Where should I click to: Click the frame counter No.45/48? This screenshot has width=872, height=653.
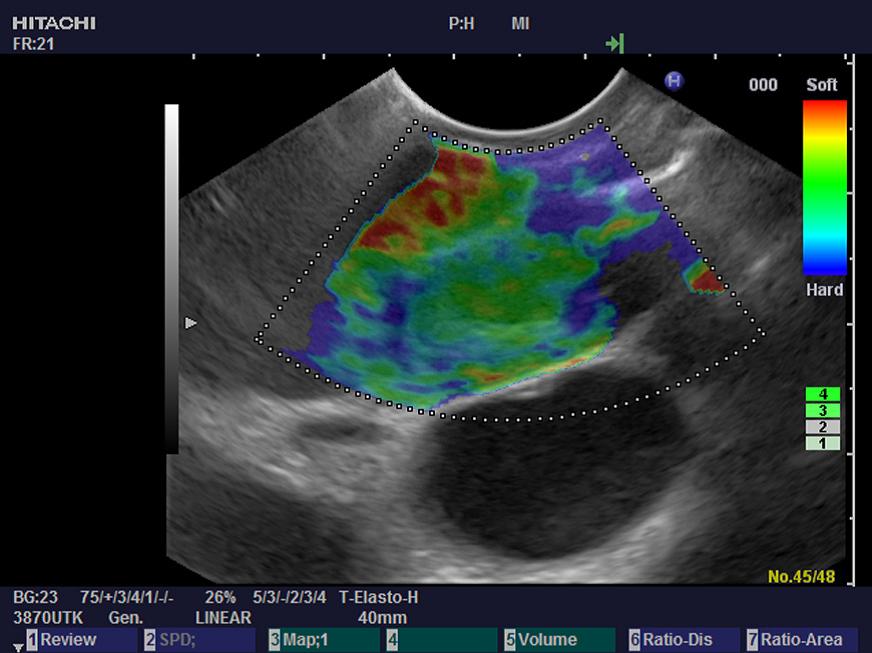tap(801, 577)
